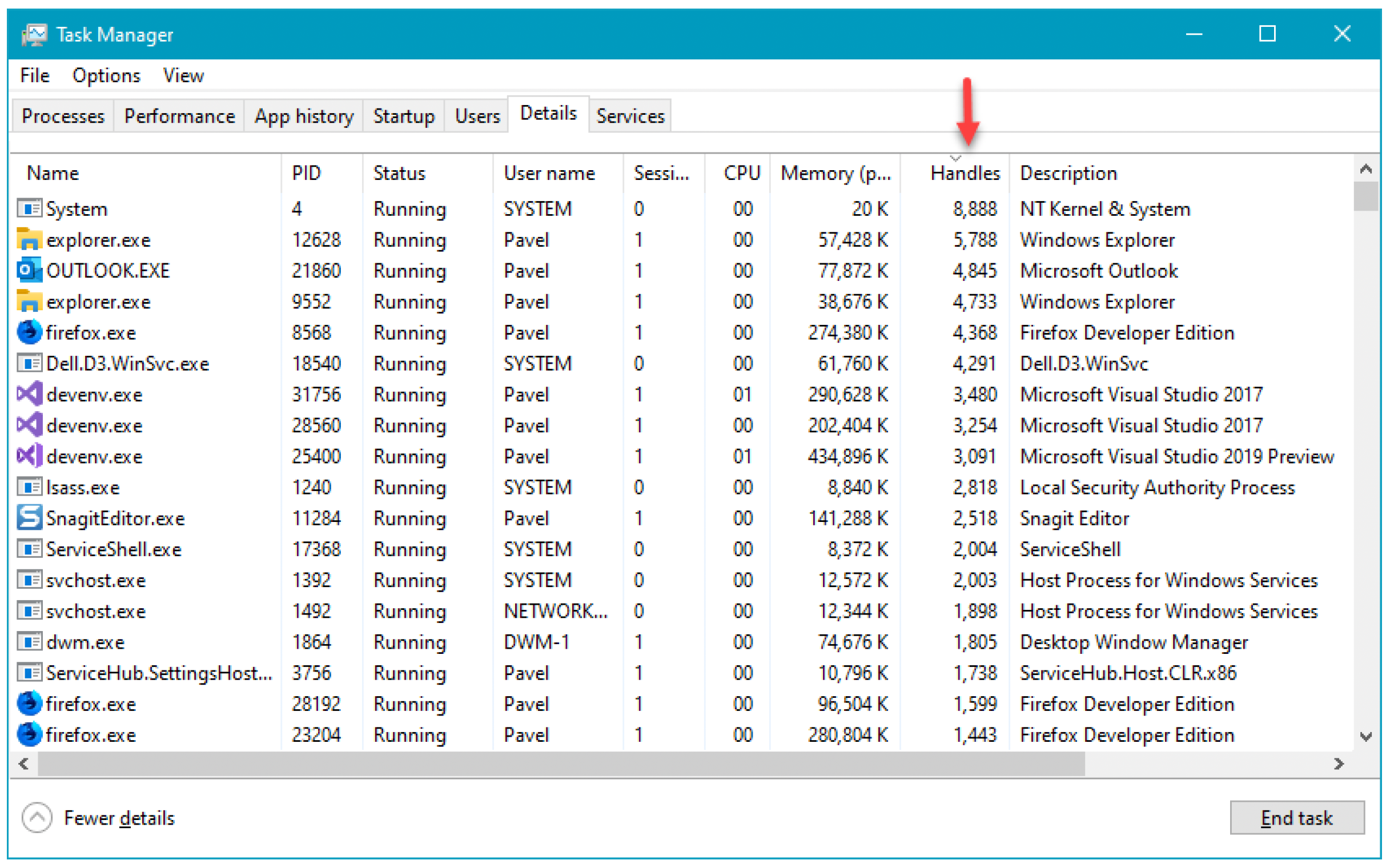Click the 434,896 K memory value
This screenshot has height=868, width=1390.
pyautogui.click(x=848, y=456)
